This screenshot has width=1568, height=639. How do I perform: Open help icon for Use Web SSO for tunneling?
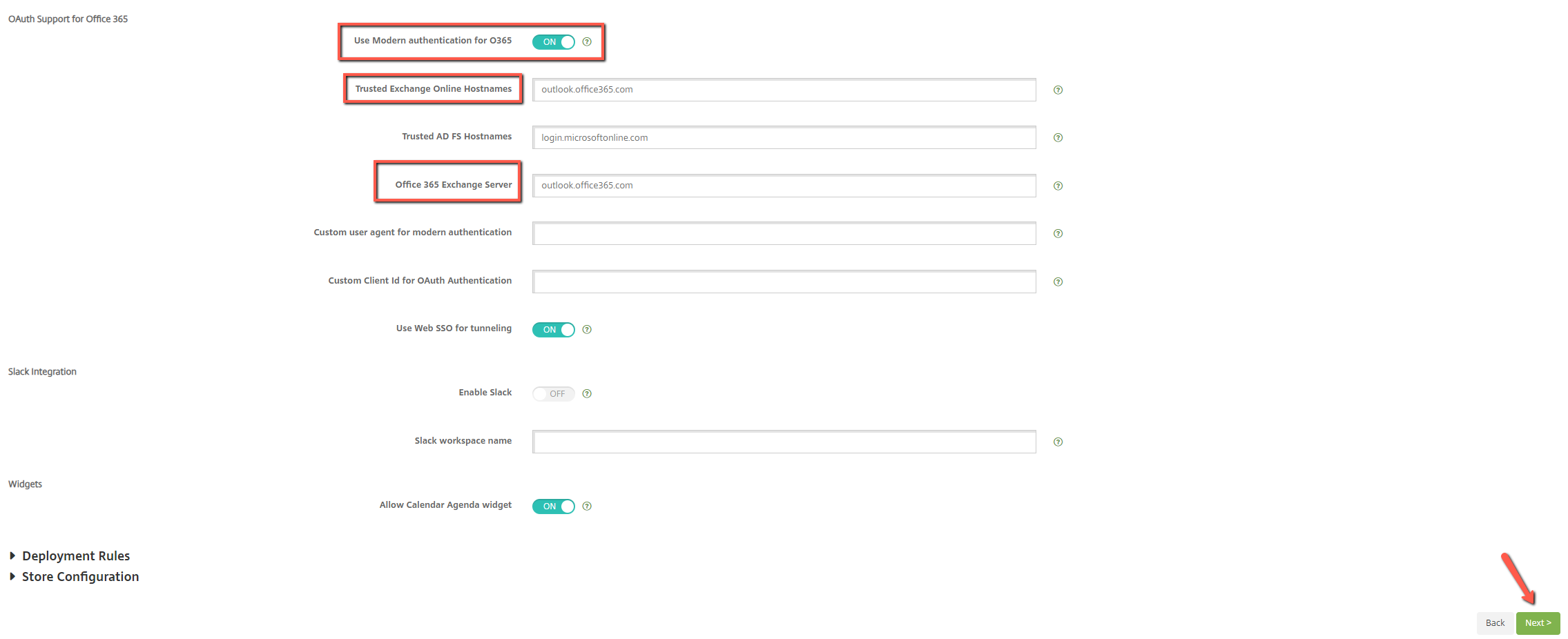[587, 330]
